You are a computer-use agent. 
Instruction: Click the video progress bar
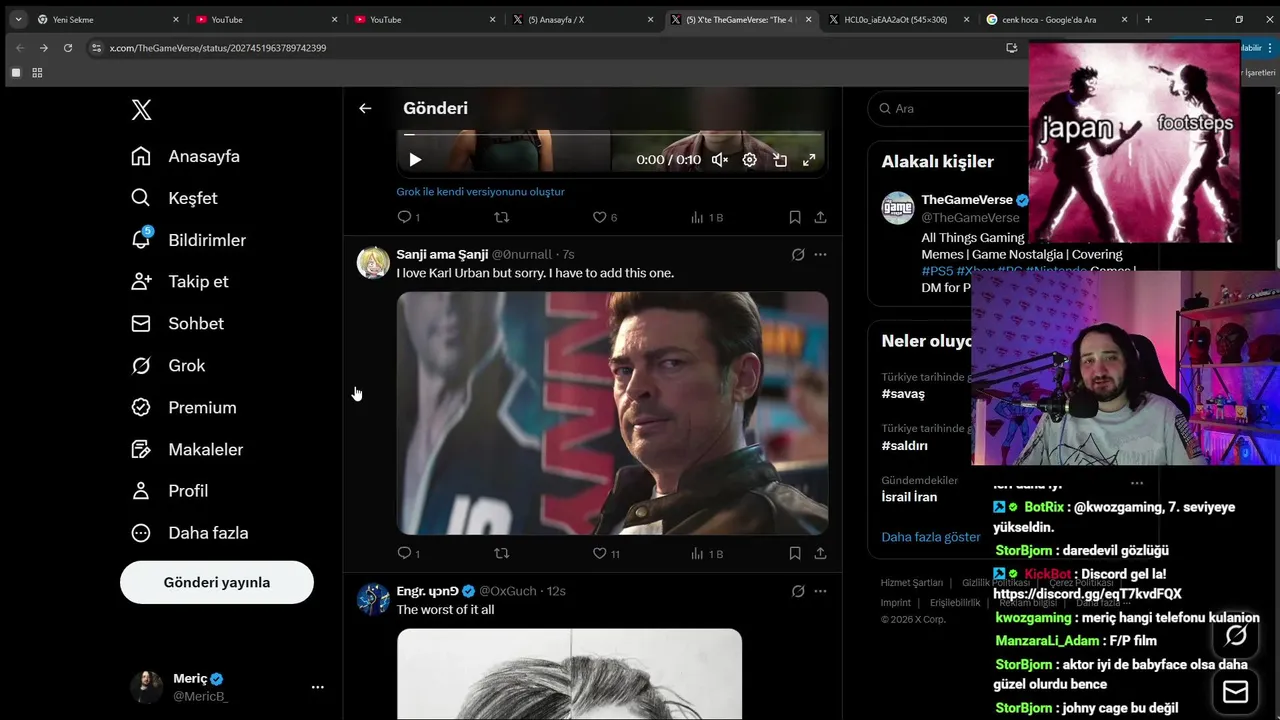click(x=612, y=134)
